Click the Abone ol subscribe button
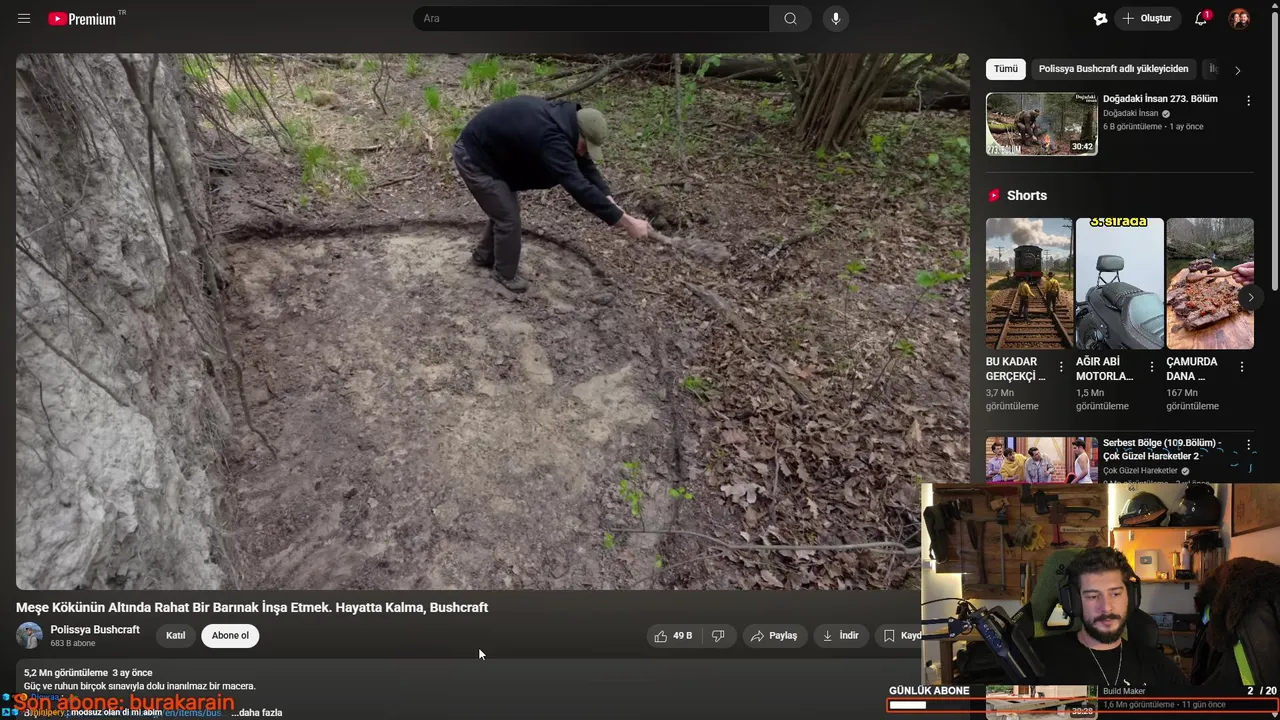Image resolution: width=1280 pixels, height=720 pixels. tap(230, 636)
